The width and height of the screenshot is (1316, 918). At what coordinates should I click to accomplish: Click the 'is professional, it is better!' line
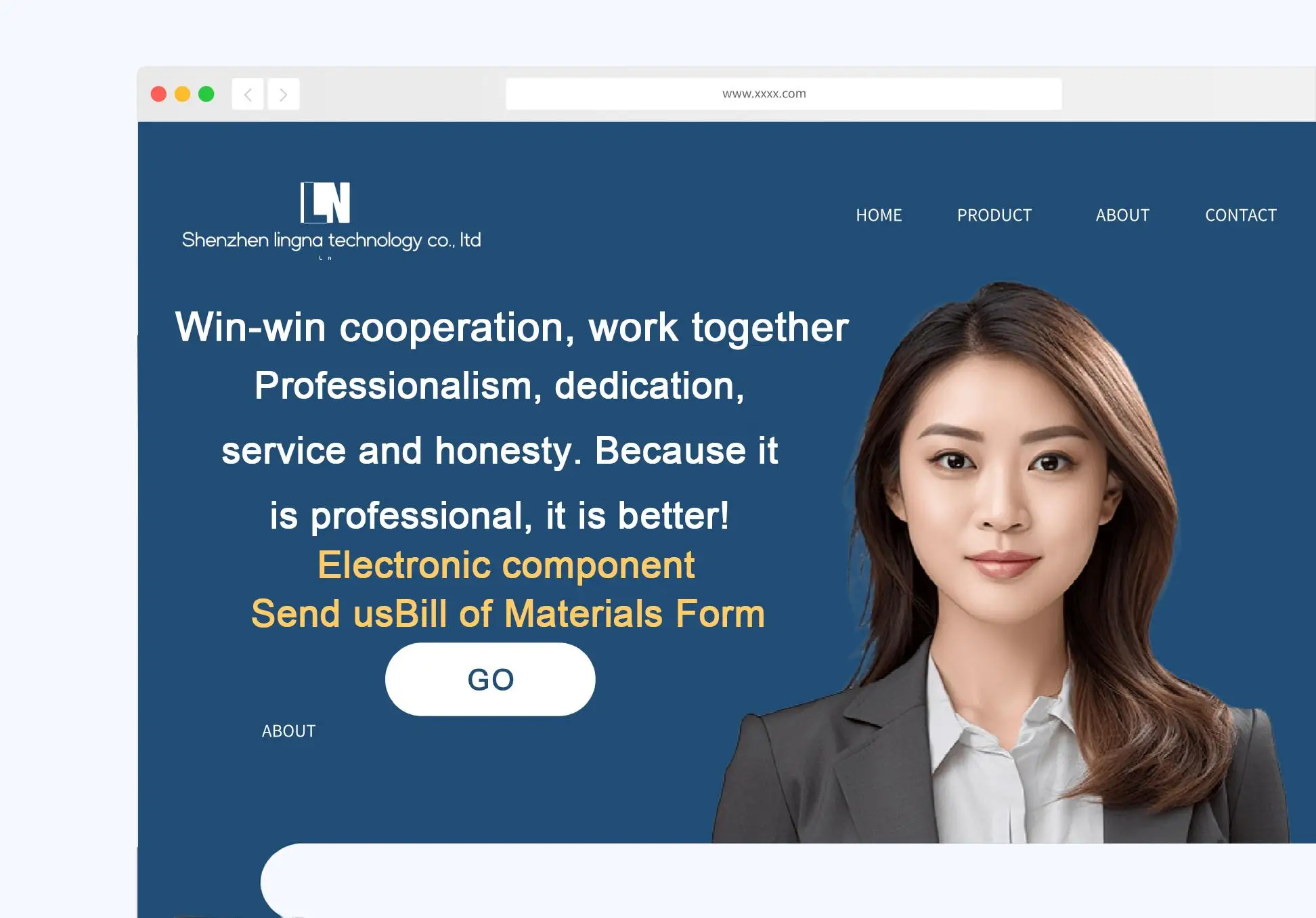tap(500, 516)
